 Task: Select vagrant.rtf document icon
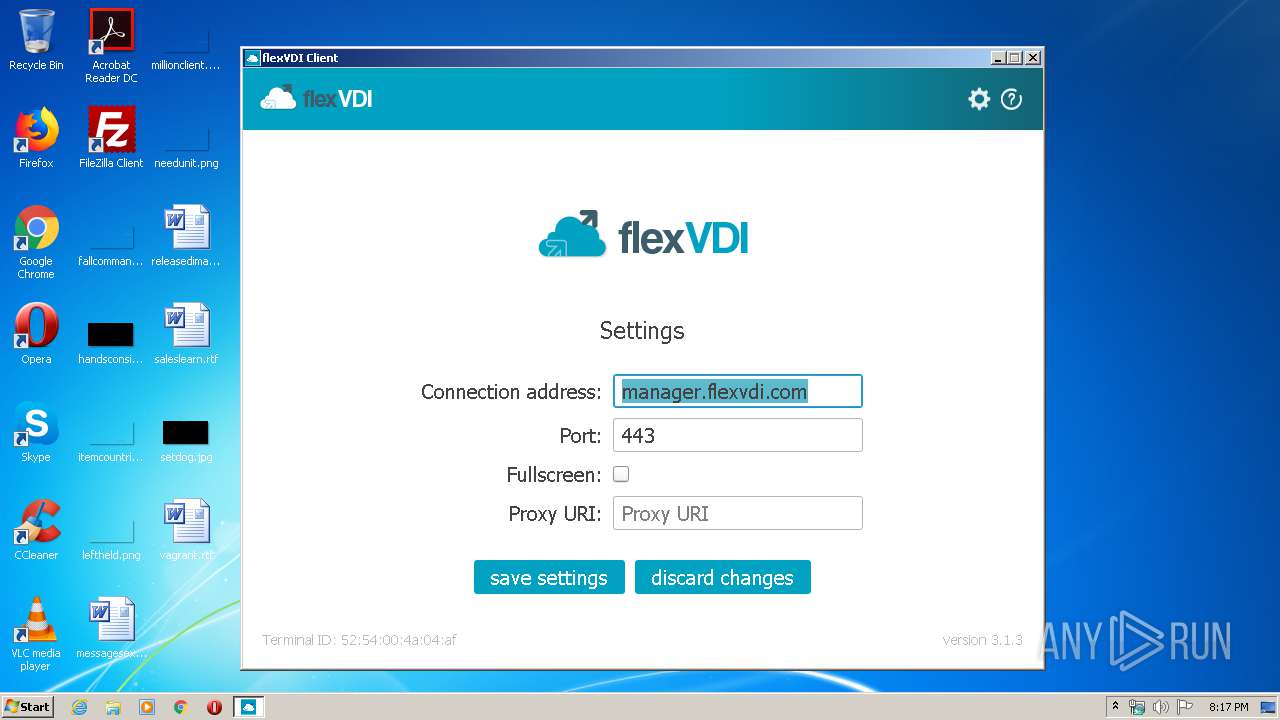[186, 530]
